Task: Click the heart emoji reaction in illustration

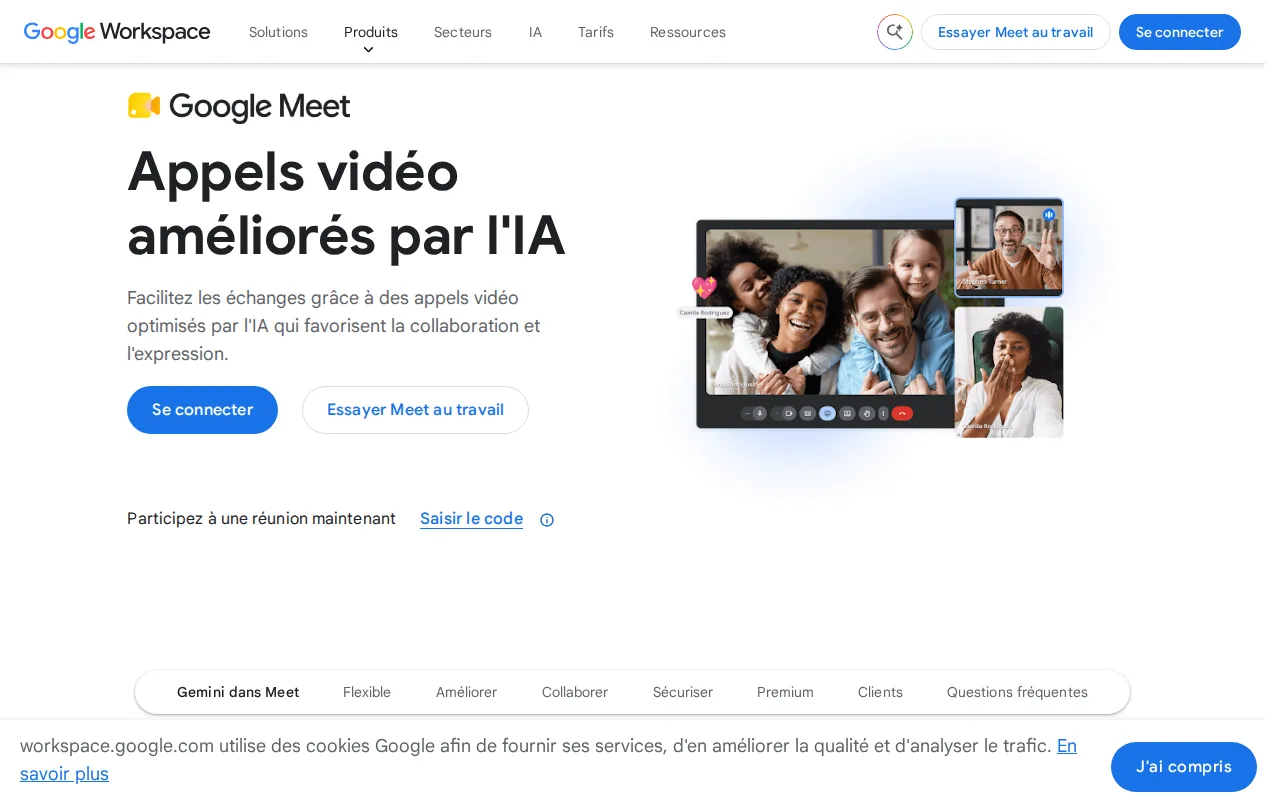Action: (704, 288)
